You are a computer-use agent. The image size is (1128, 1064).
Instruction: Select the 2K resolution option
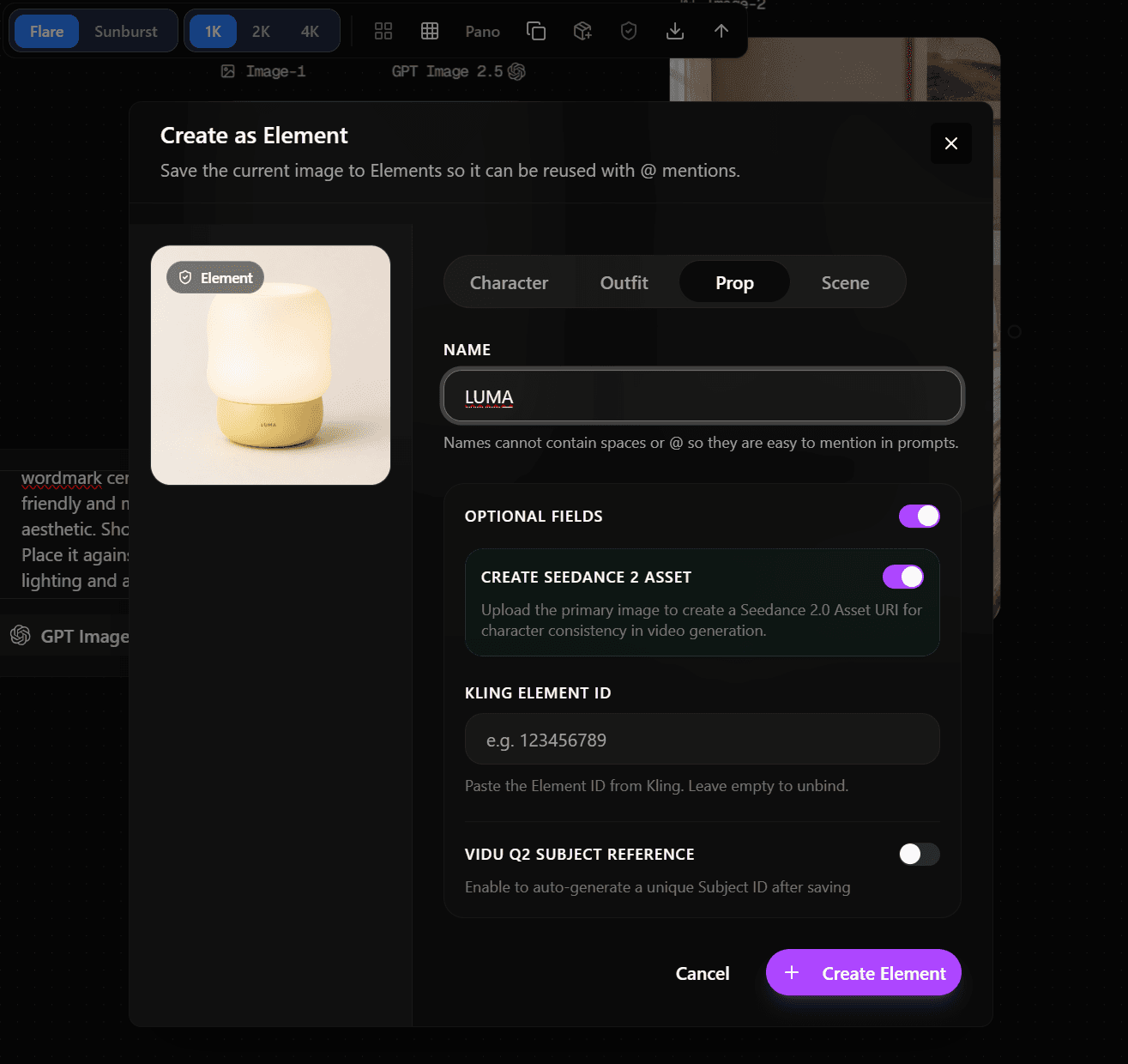[261, 31]
